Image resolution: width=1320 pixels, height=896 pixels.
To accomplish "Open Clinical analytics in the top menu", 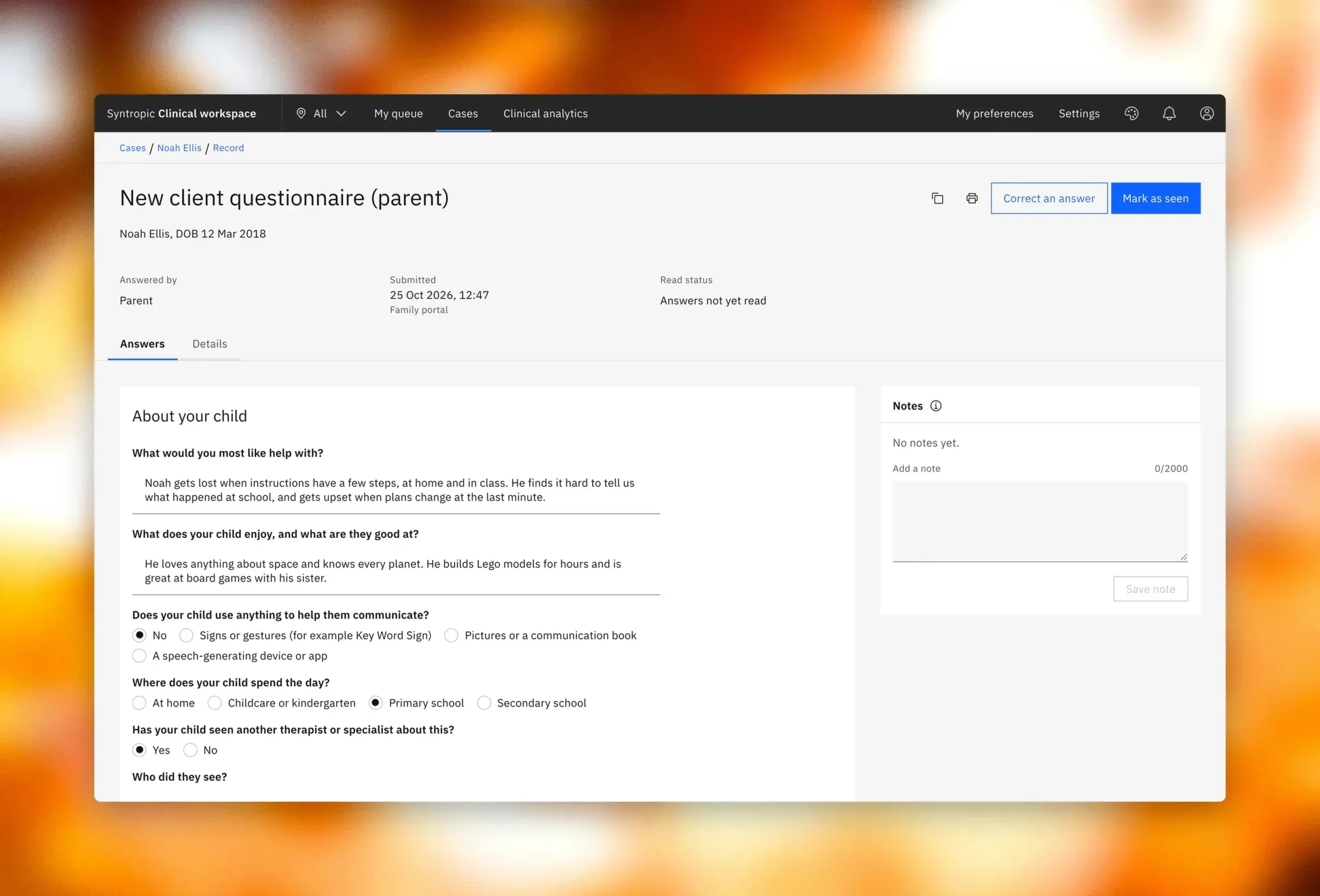I will coord(545,114).
